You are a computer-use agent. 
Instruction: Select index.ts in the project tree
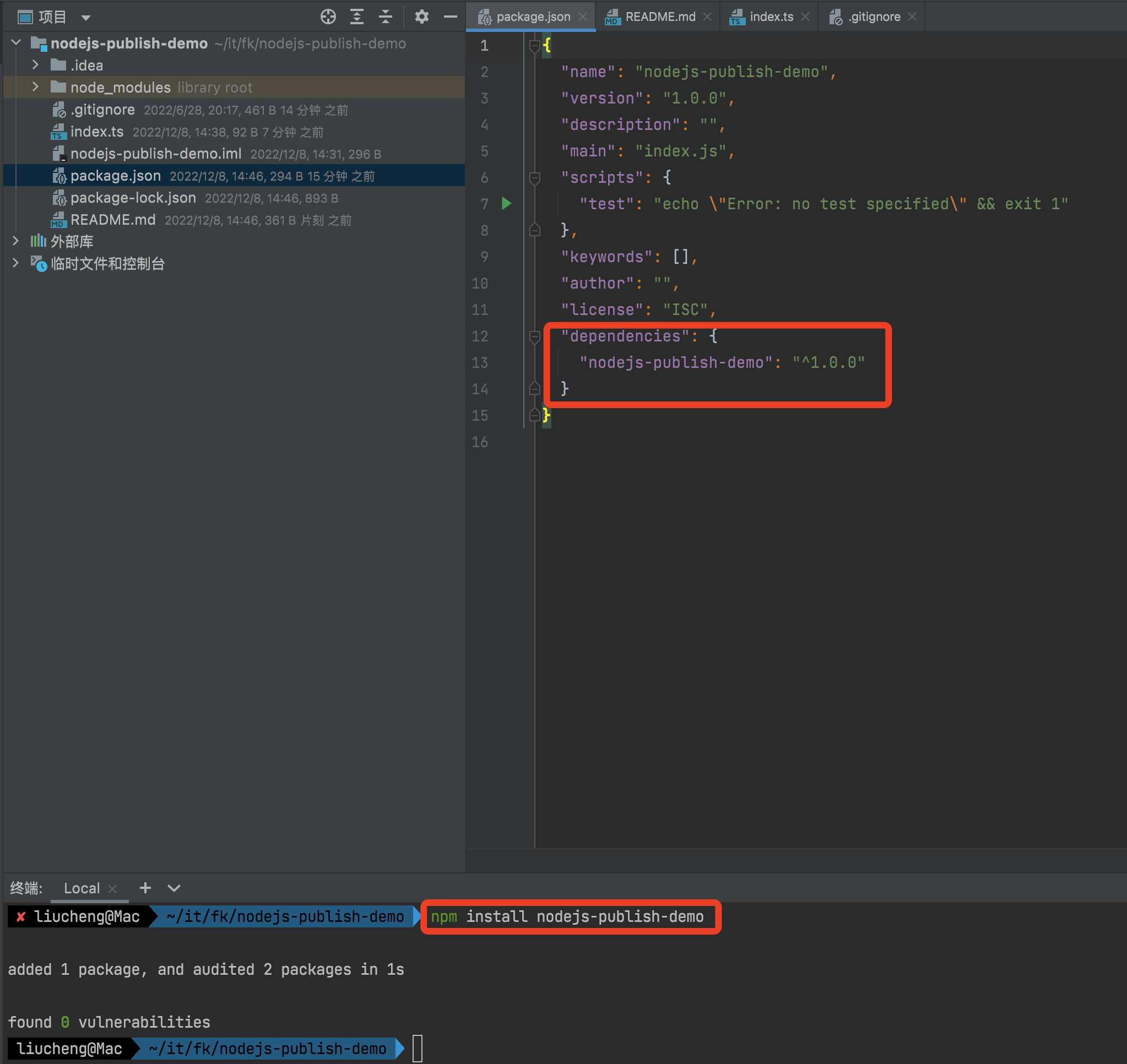(x=96, y=132)
